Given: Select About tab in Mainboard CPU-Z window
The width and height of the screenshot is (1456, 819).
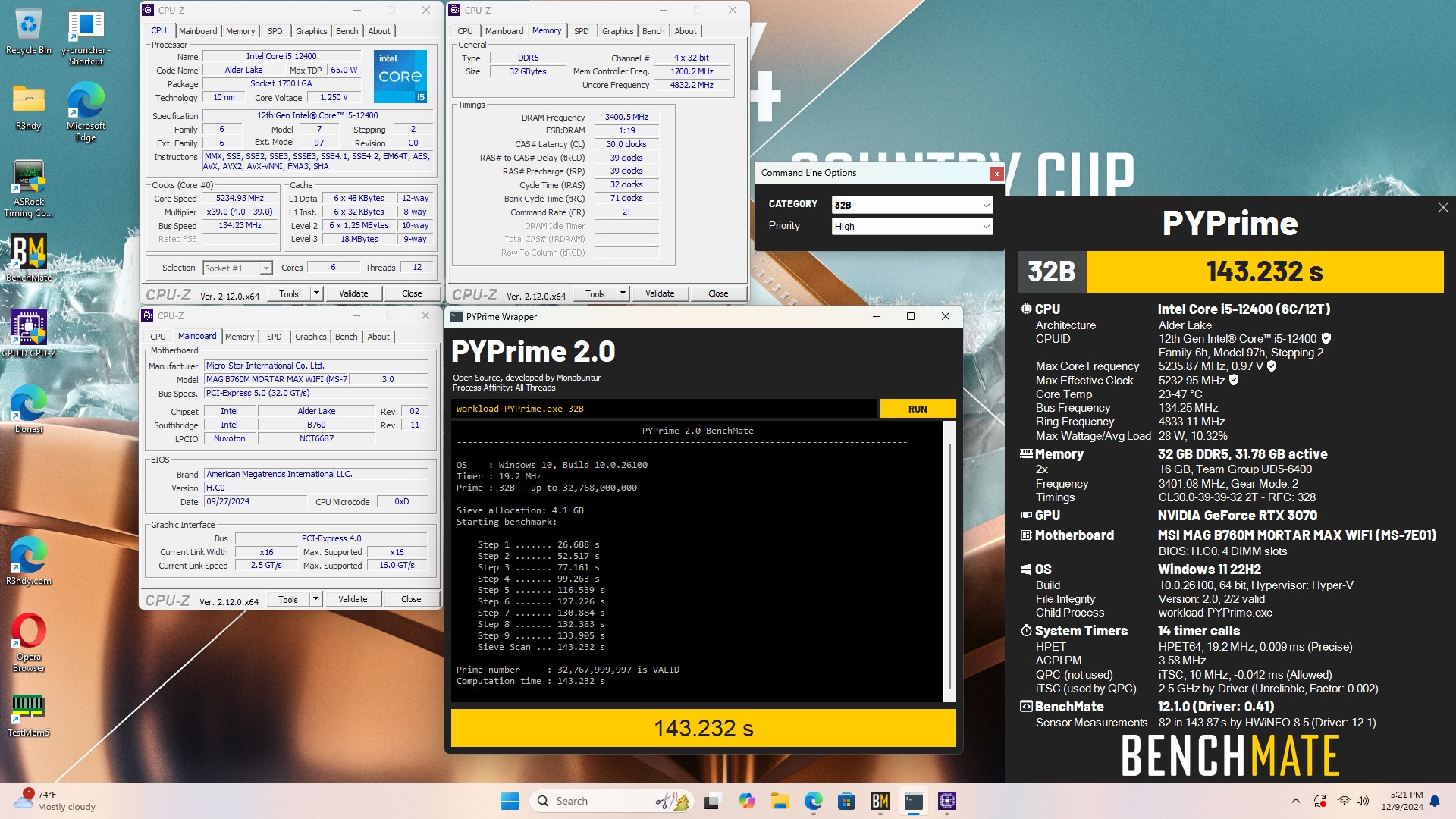Looking at the screenshot, I should [x=378, y=337].
